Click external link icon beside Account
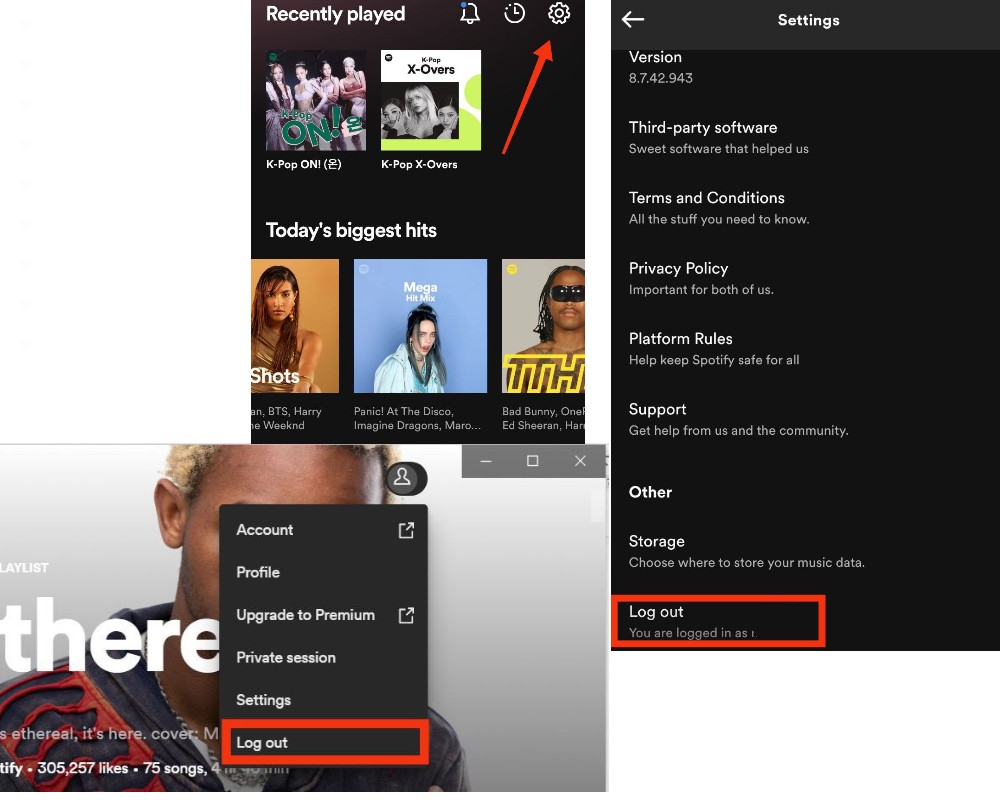 (406, 530)
